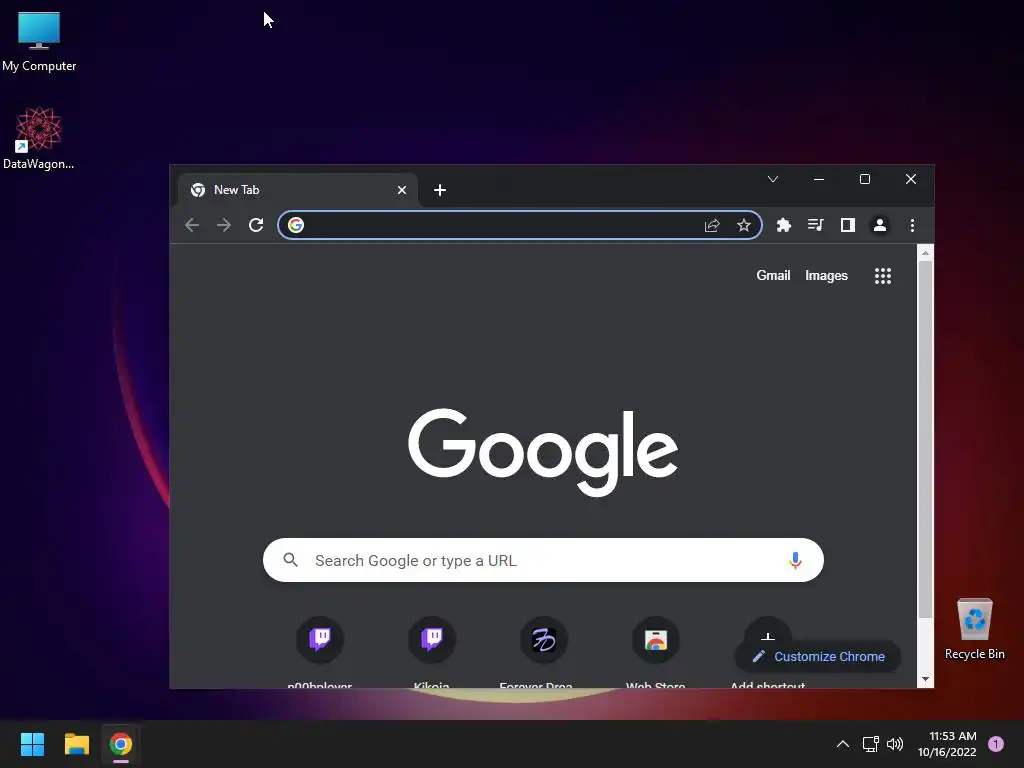Viewport: 1024px width, 768px height.
Task: Open the tab search dropdown arrow
Action: (x=773, y=179)
